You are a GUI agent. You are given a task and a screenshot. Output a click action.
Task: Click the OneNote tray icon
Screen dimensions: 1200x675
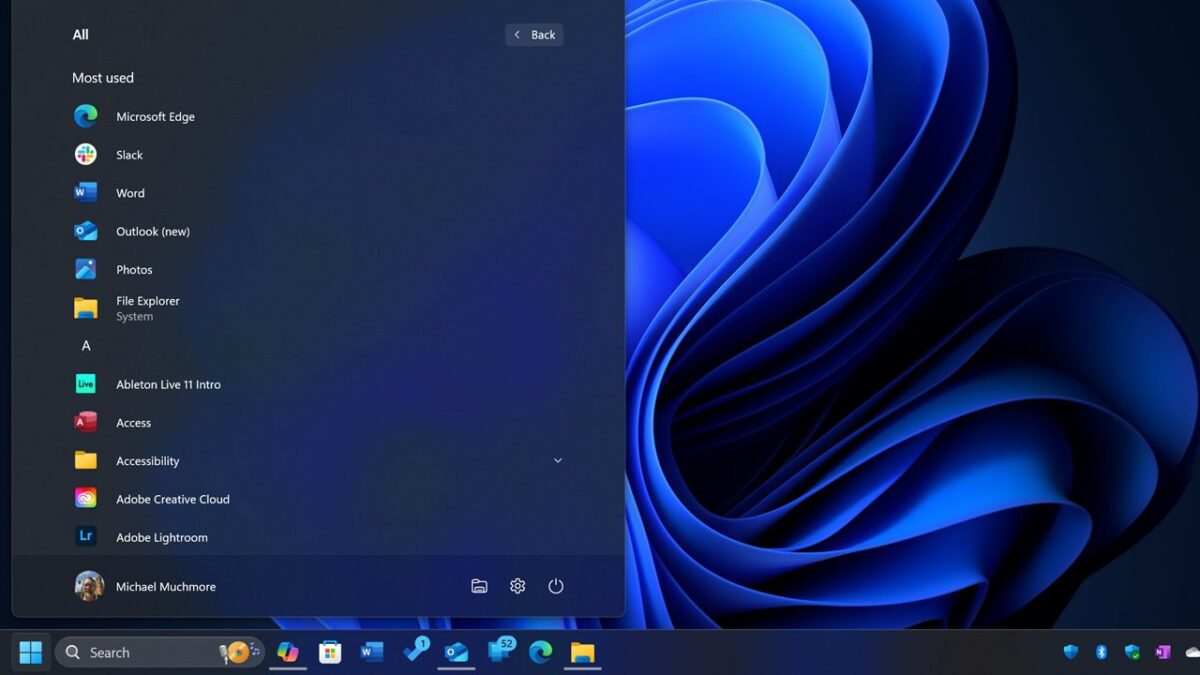click(1162, 652)
